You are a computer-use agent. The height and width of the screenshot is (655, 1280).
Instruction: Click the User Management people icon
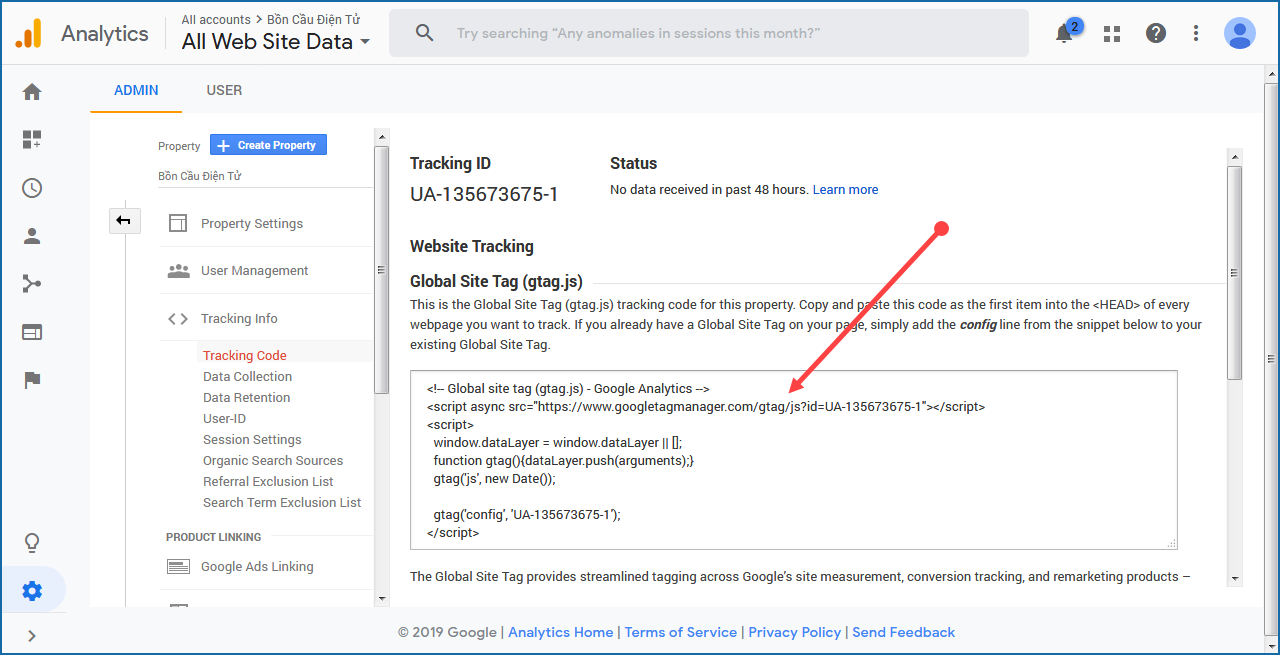click(x=178, y=270)
